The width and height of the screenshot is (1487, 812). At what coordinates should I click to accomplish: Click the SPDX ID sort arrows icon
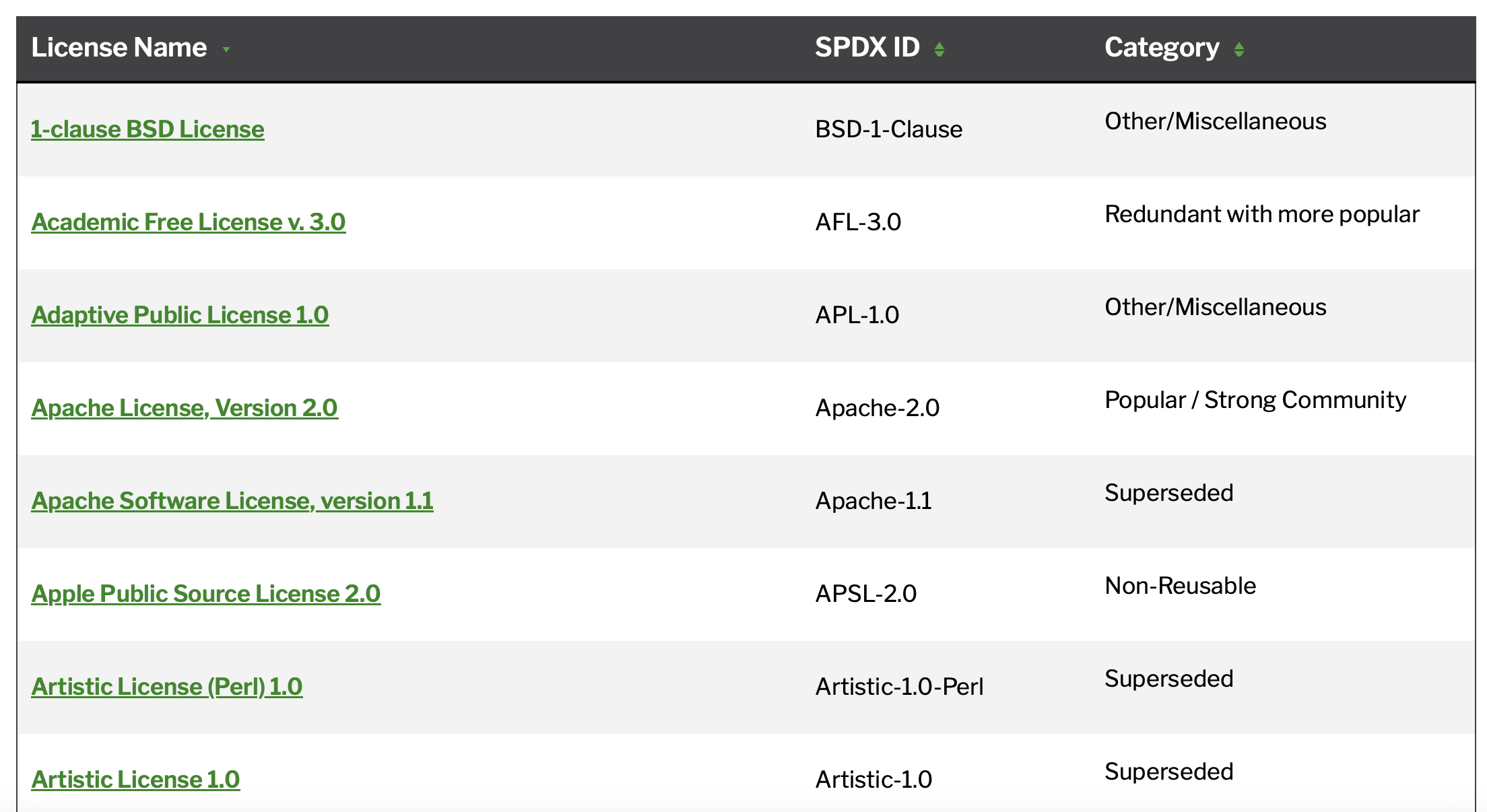[x=939, y=49]
